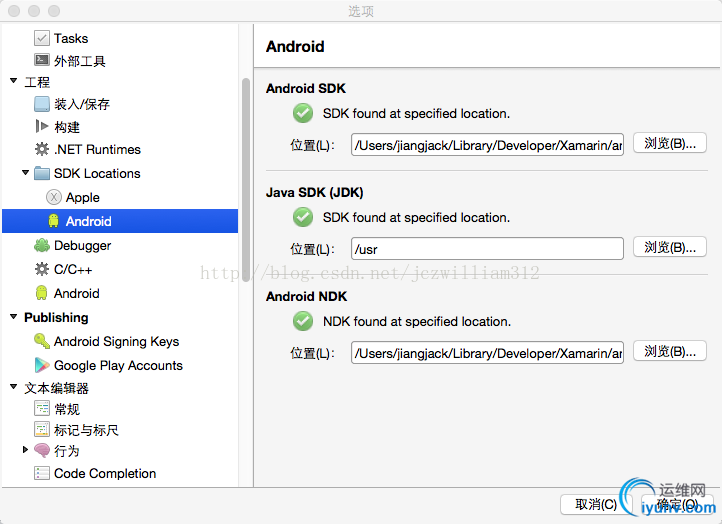Image resolution: width=722 pixels, height=524 pixels.
Task: Click the C/C++ gear icon
Action: (41, 269)
